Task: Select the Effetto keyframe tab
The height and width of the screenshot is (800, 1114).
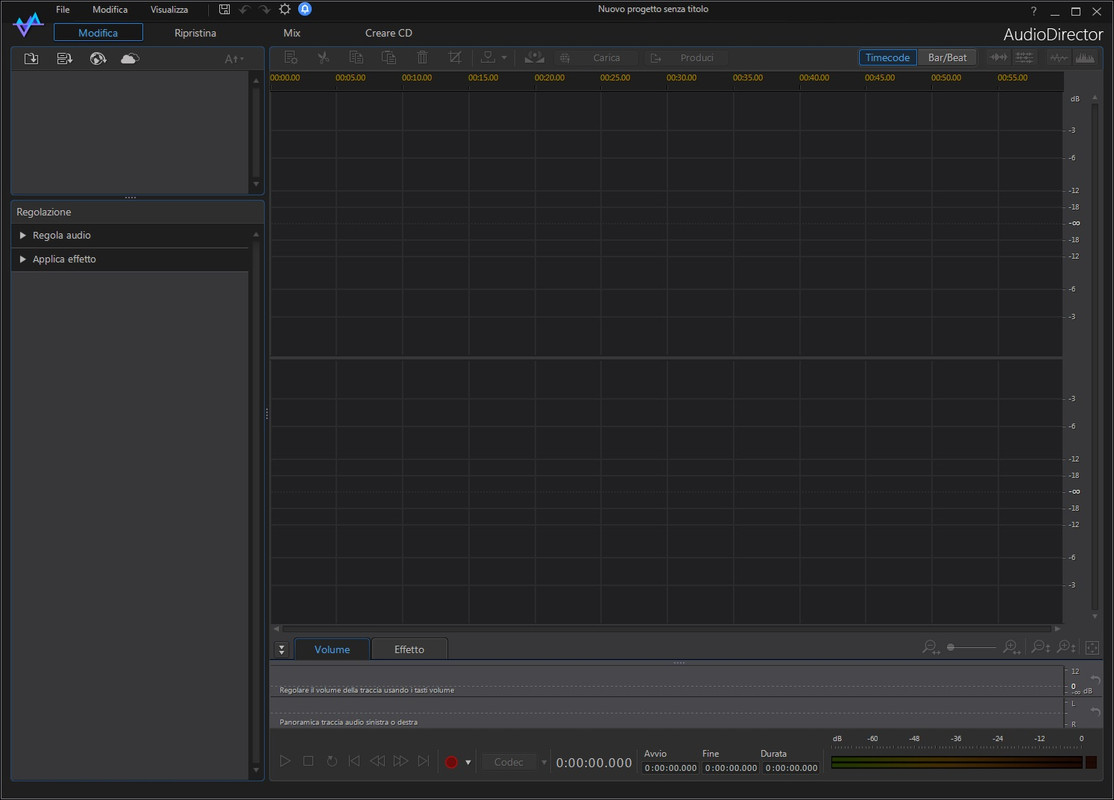Action: click(x=409, y=649)
